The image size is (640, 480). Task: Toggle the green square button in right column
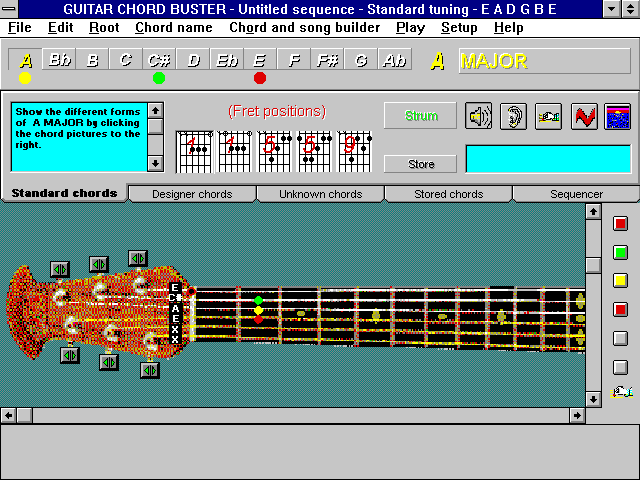[620, 252]
